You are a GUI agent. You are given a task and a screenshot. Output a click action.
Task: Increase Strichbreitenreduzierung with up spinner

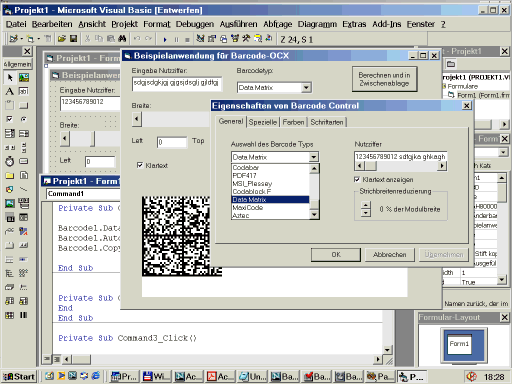pyautogui.click(x=366, y=205)
